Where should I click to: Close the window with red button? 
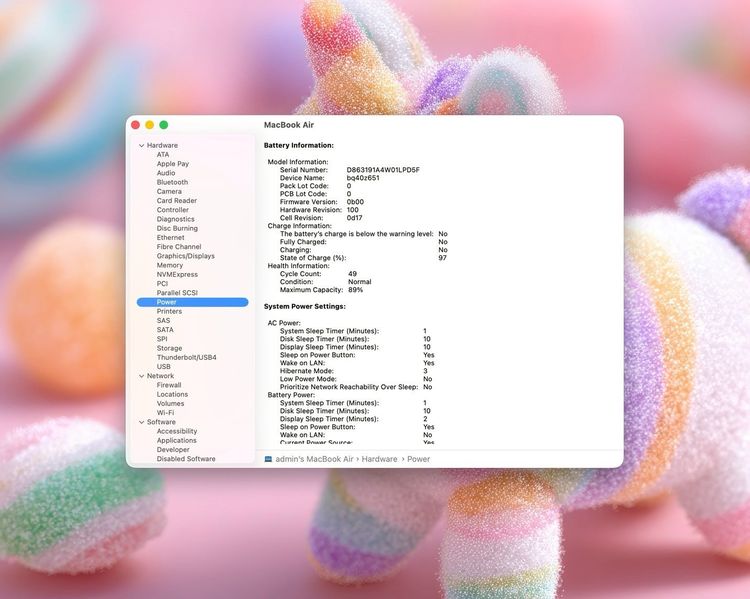135,125
